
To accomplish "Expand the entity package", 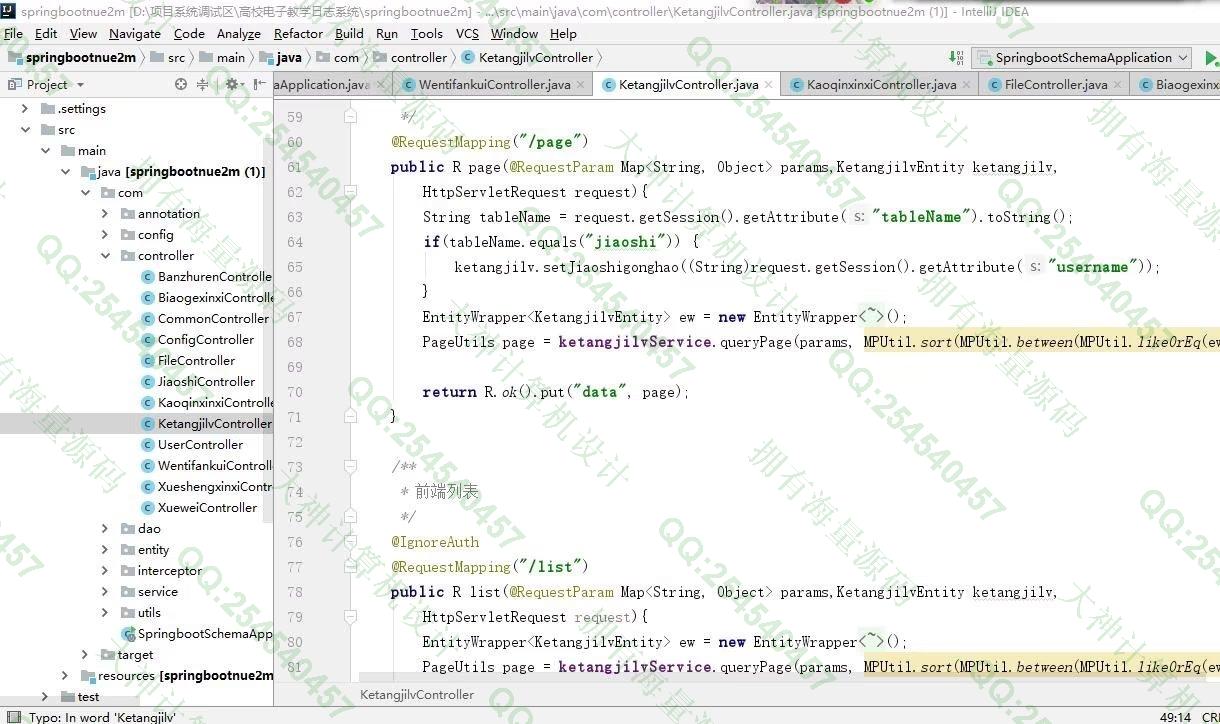I will pyautogui.click(x=105, y=549).
